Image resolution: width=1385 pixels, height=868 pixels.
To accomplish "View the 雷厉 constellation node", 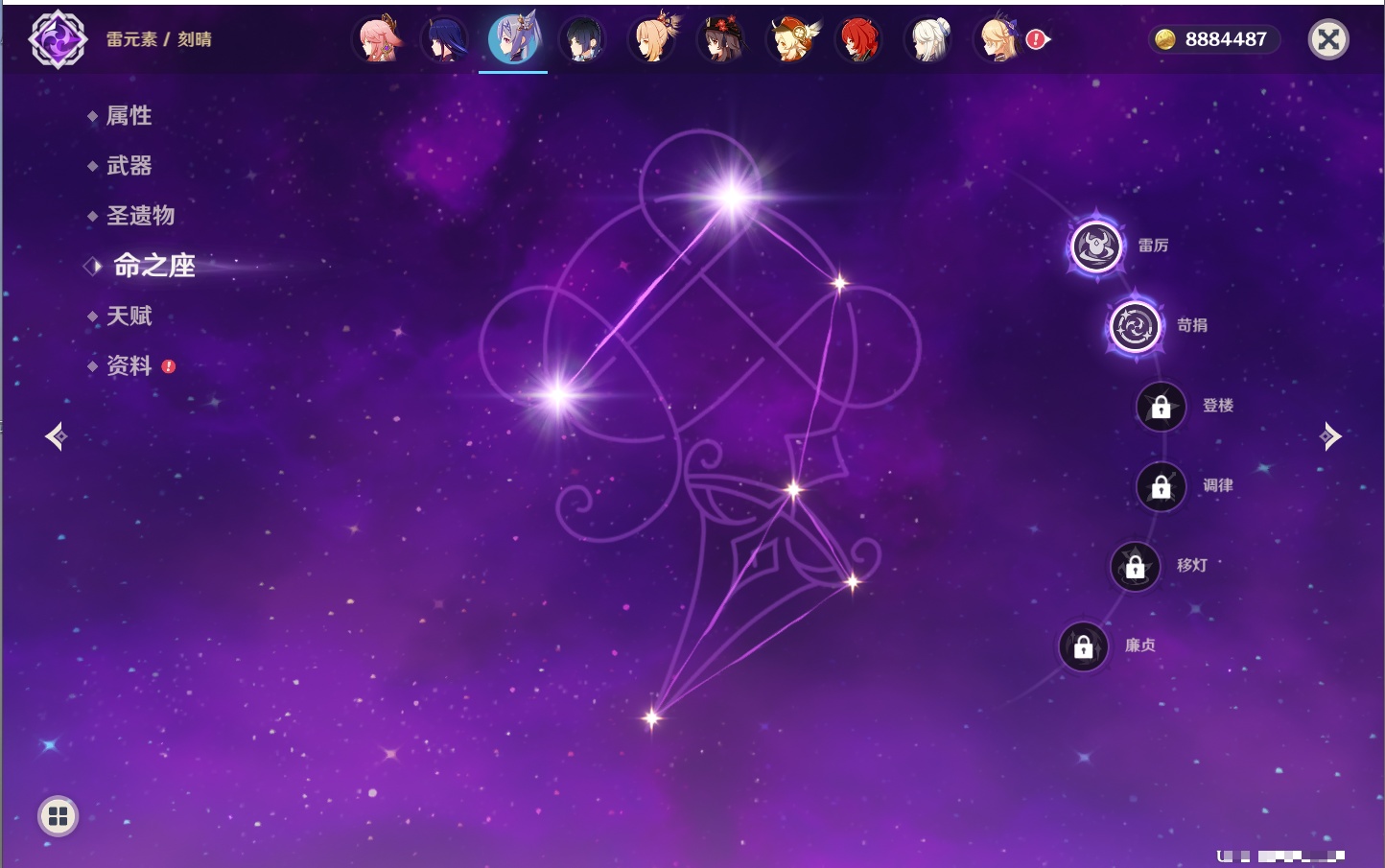I will coord(1096,246).
